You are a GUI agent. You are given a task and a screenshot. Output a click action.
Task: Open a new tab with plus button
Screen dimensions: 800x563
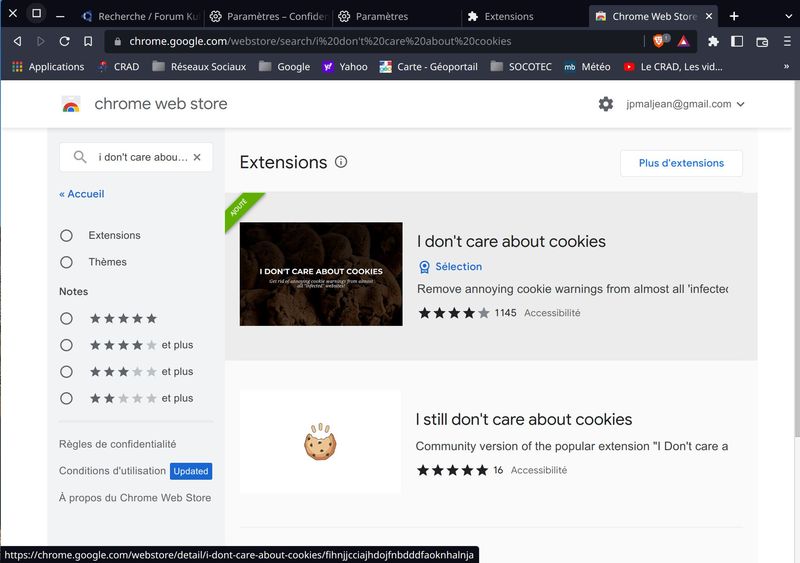click(734, 16)
